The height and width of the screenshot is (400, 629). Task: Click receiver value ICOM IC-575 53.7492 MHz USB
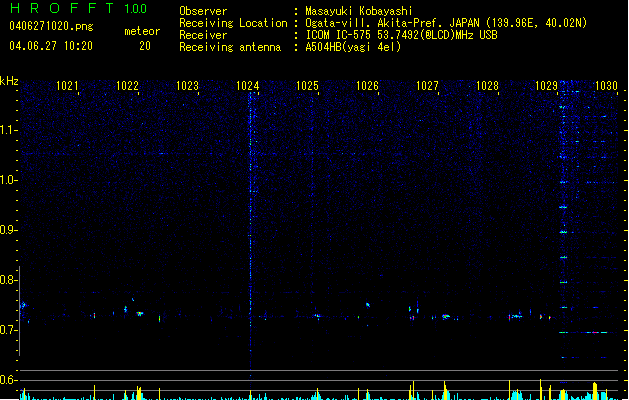click(402, 35)
